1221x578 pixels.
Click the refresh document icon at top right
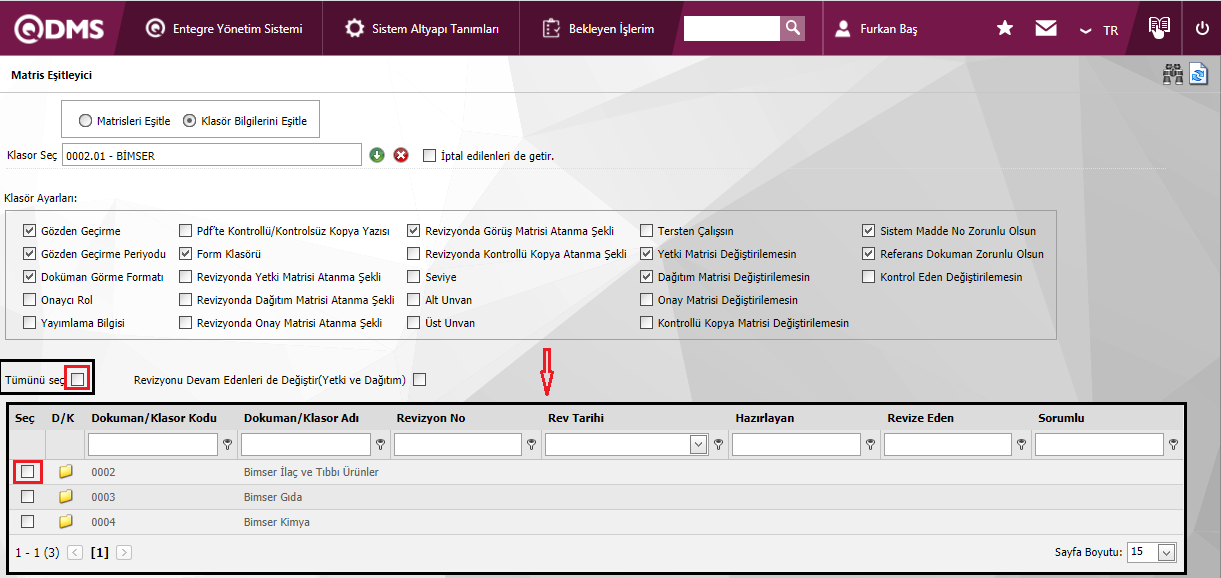pos(1198,75)
